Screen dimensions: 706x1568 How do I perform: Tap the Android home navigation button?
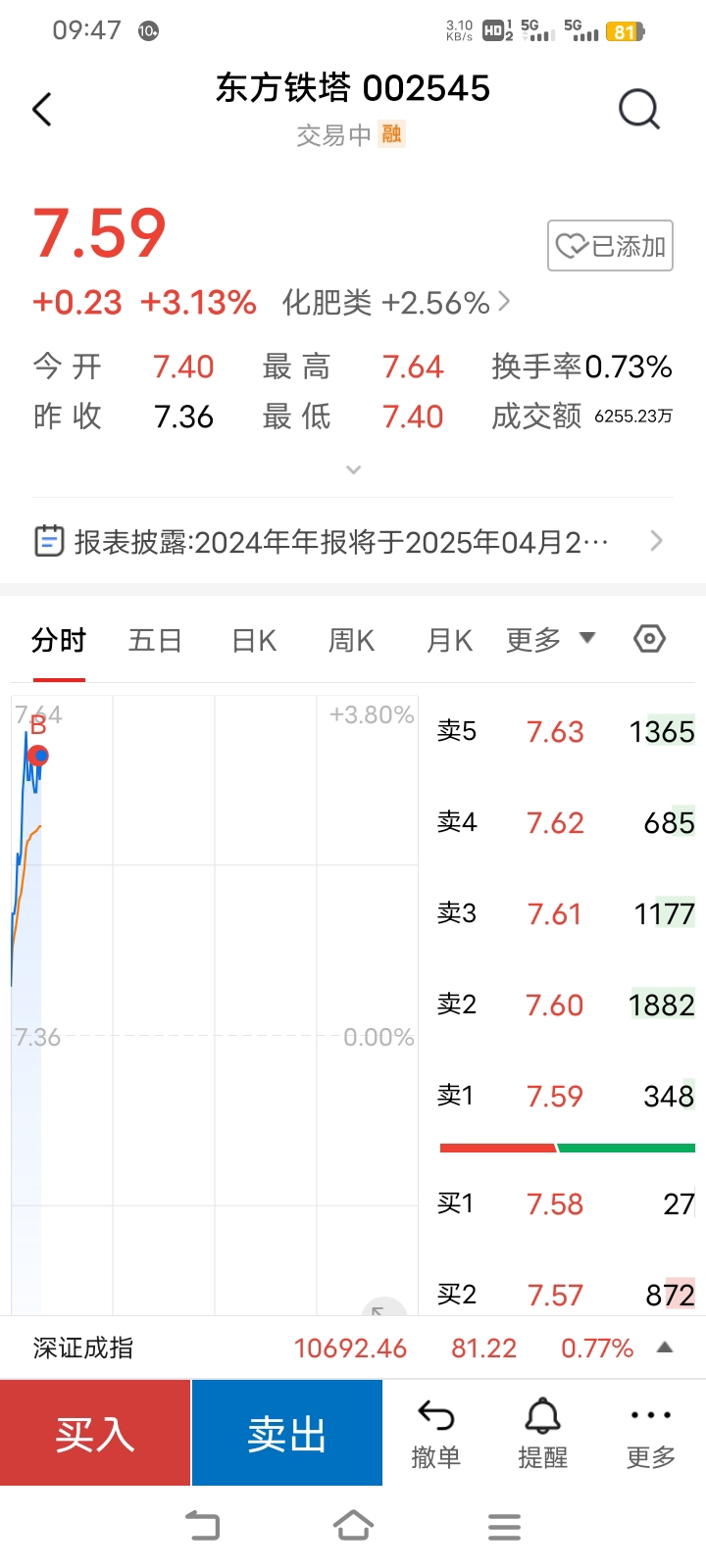coord(353,1526)
